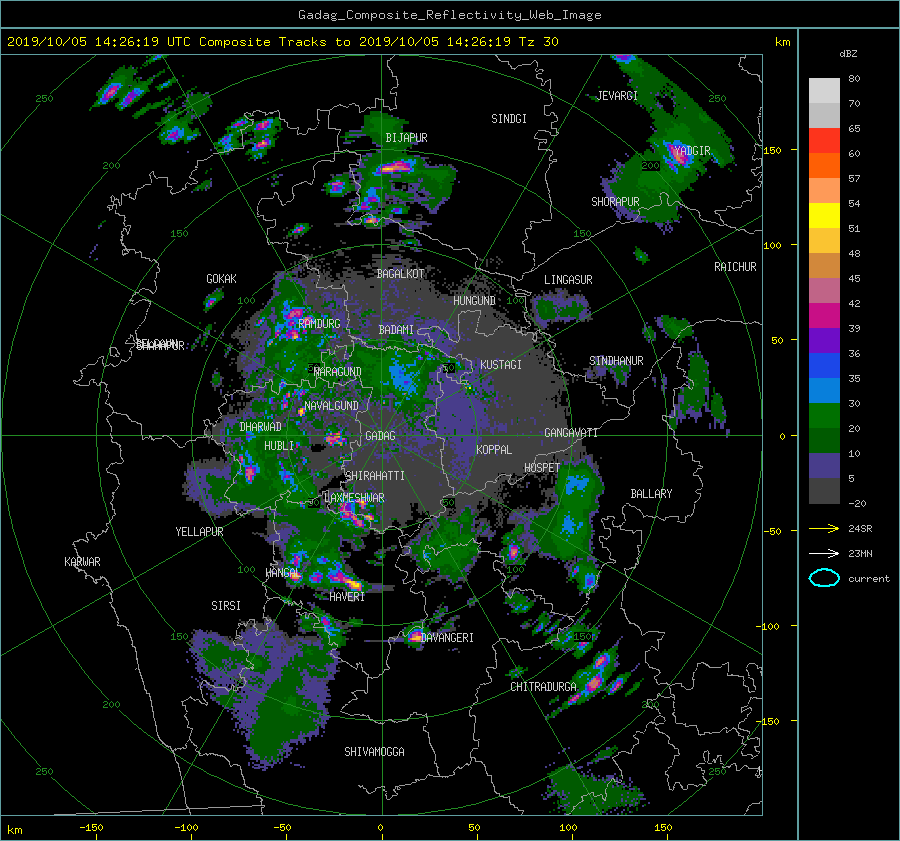Click the HUNGUND city label

tap(474, 301)
